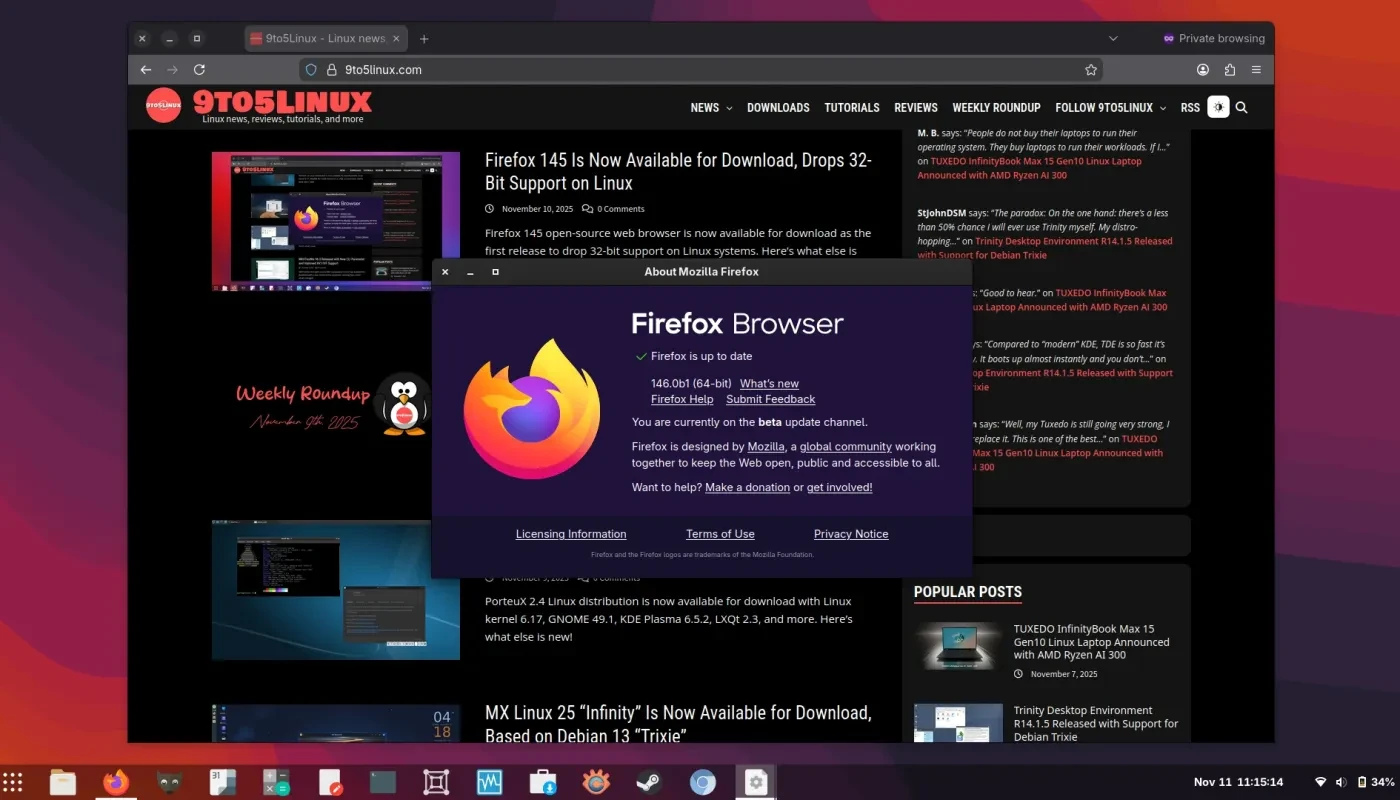Viewport: 1400px width, 800px height.
Task: Select the TUTORIALS menu item
Action: tap(851, 107)
